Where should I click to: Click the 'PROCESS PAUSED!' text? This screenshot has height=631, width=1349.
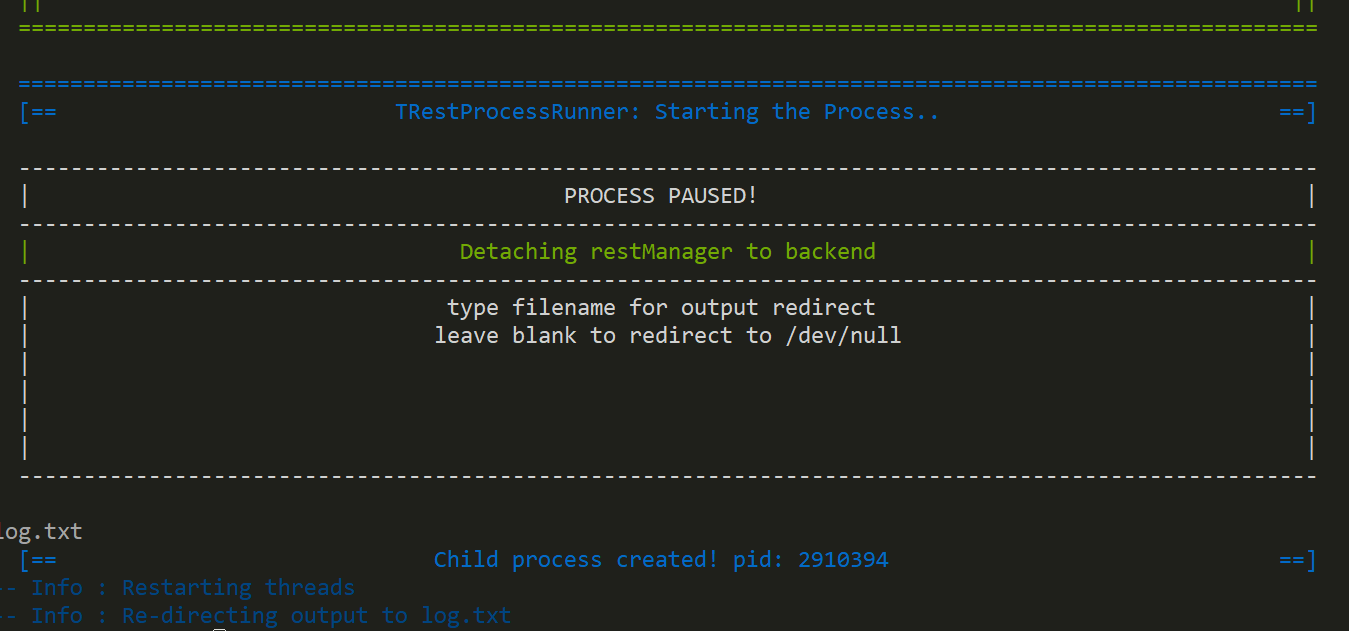pos(661,196)
